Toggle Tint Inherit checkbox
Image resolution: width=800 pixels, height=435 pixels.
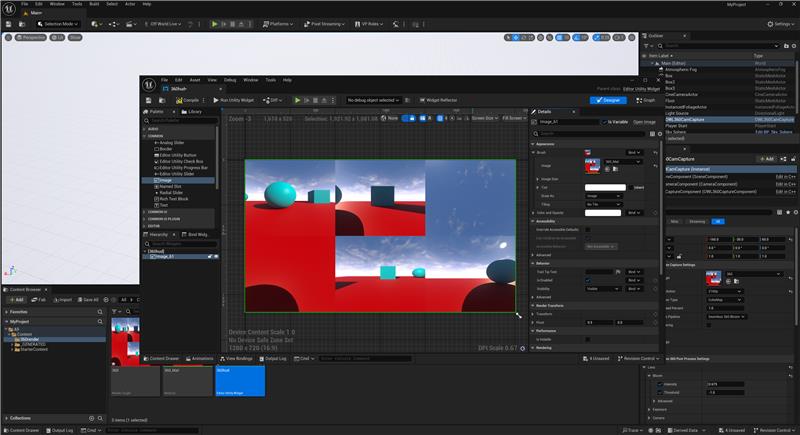[631, 187]
